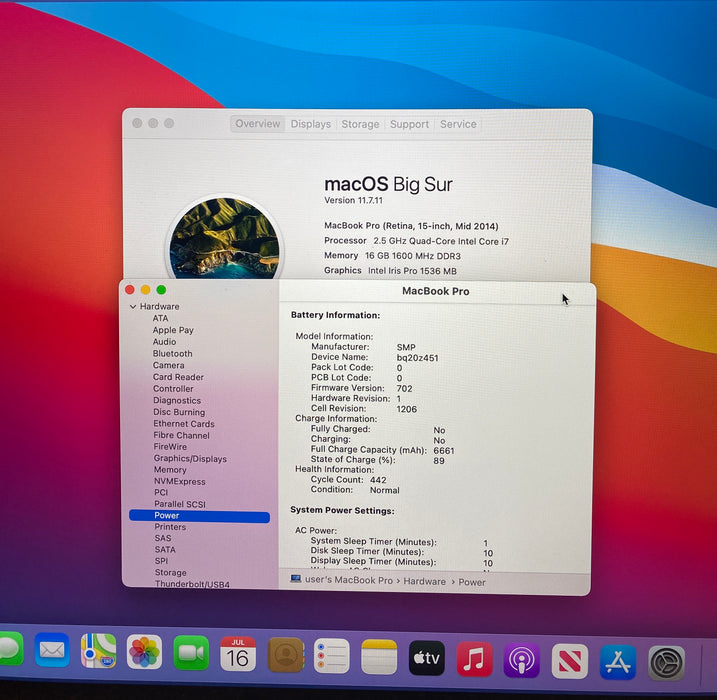717x700 pixels.
Task: Open the Notes app icon
Action: pyautogui.click(x=379, y=657)
